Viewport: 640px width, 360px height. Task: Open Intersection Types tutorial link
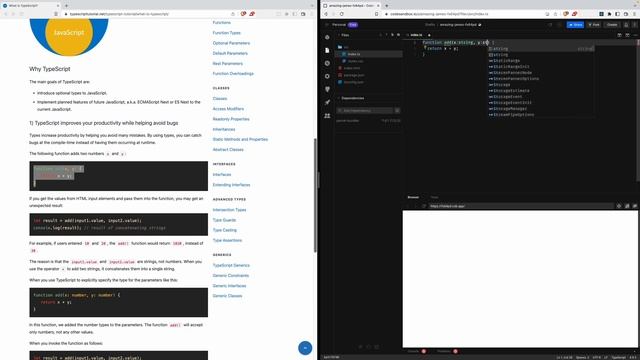pyautogui.click(x=229, y=210)
